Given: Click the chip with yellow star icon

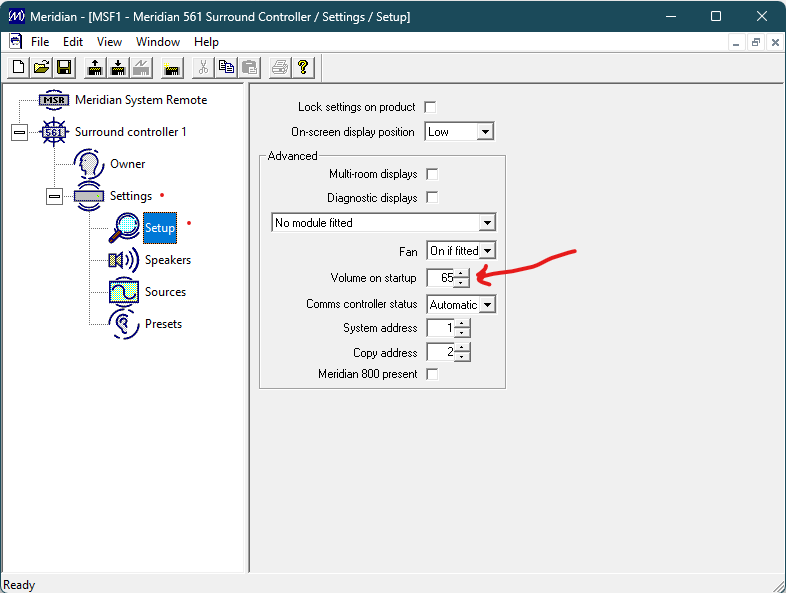Looking at the screenshot, I should click(x=171, y=67).
